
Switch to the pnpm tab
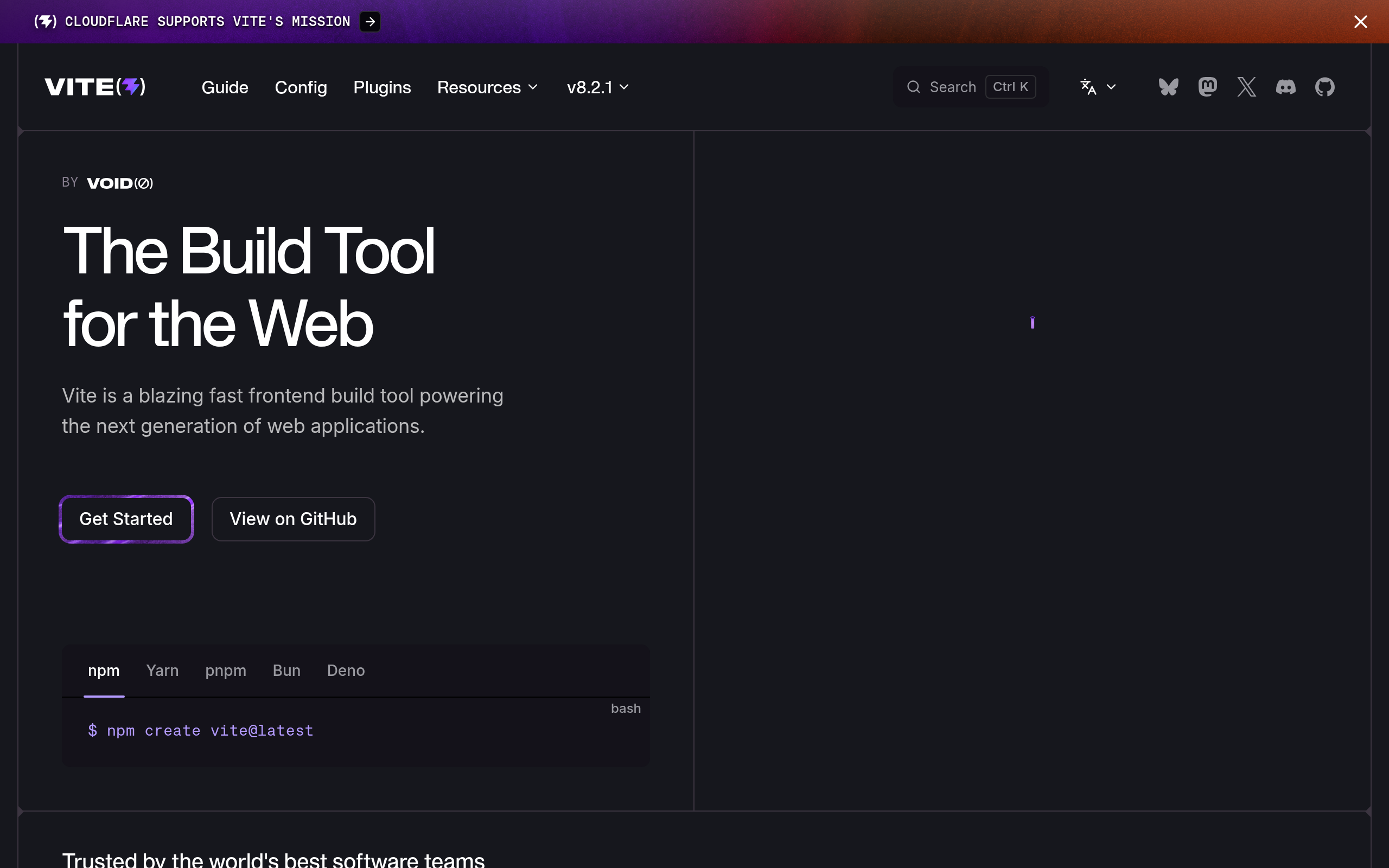click(x=226, y=671)
